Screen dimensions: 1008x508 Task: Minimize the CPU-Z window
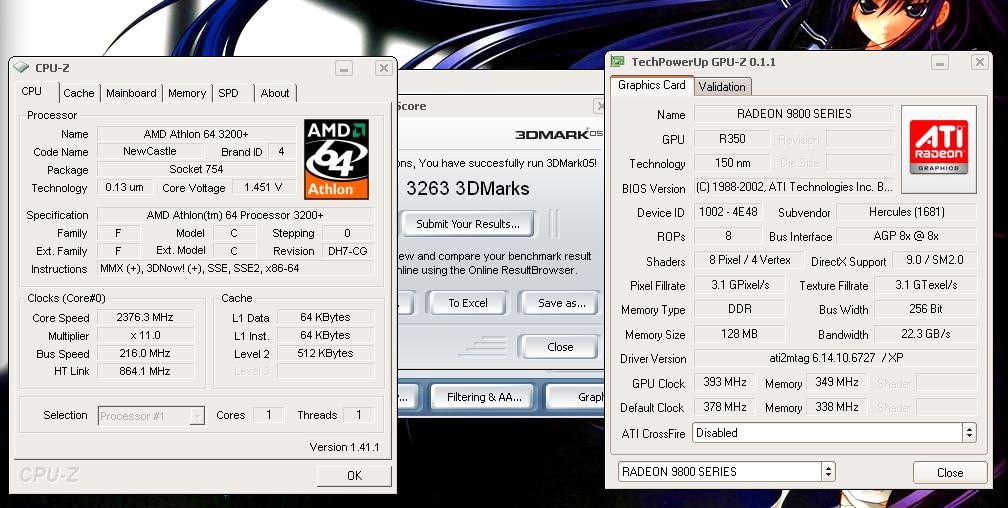(x=344, y=68)
